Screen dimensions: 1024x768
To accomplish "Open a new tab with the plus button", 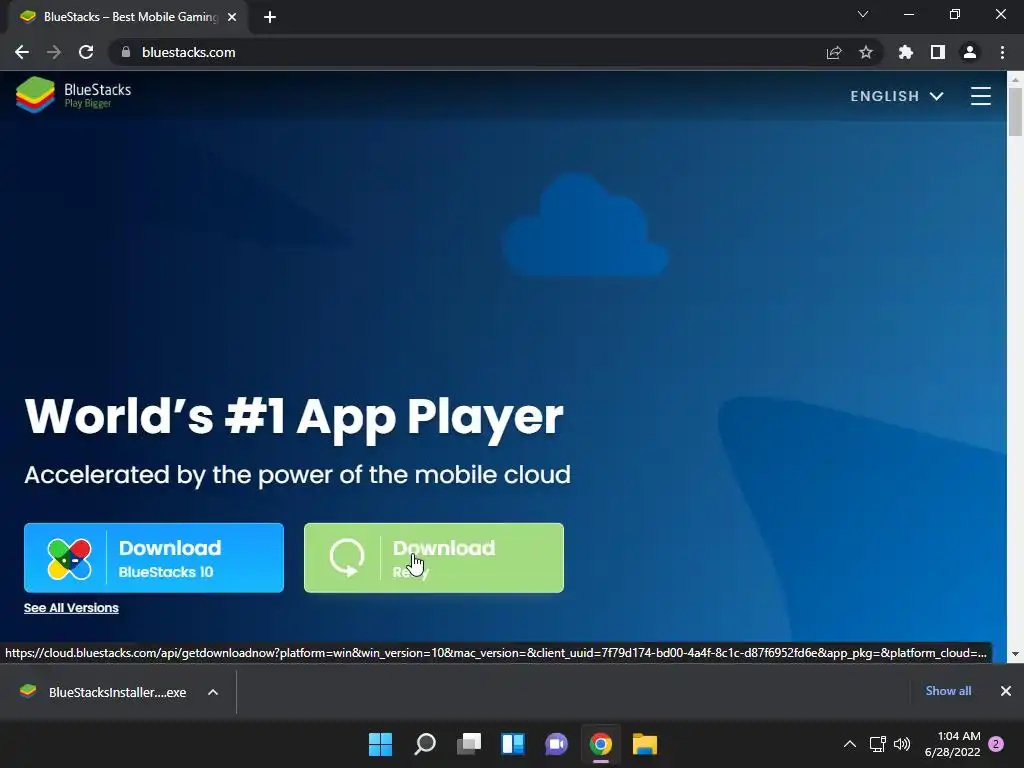I will (x=270, y=17).
